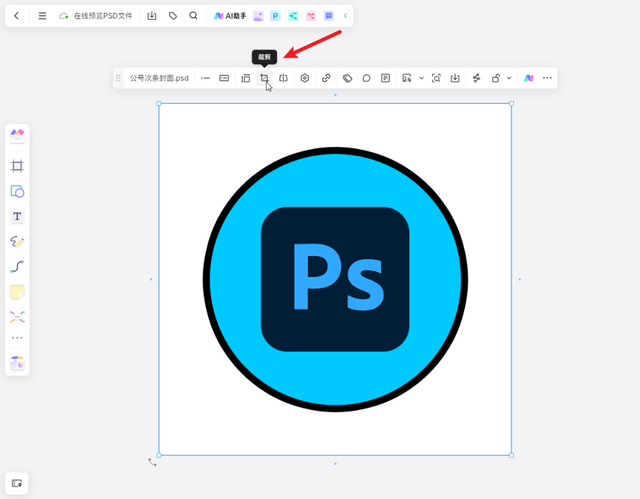Select the pen drawing tool
This screenshot has height=499, width=640.
tap(17, 241)
